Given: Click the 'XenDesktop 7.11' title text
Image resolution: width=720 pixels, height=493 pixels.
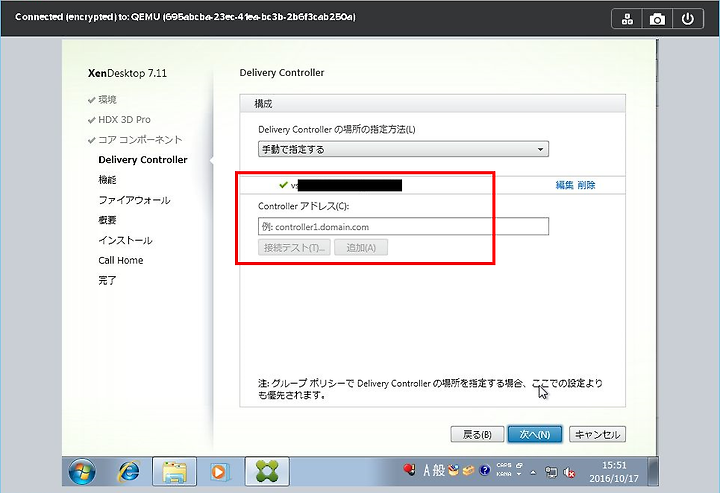Looking at the screenshot, I should coord(127,73).
